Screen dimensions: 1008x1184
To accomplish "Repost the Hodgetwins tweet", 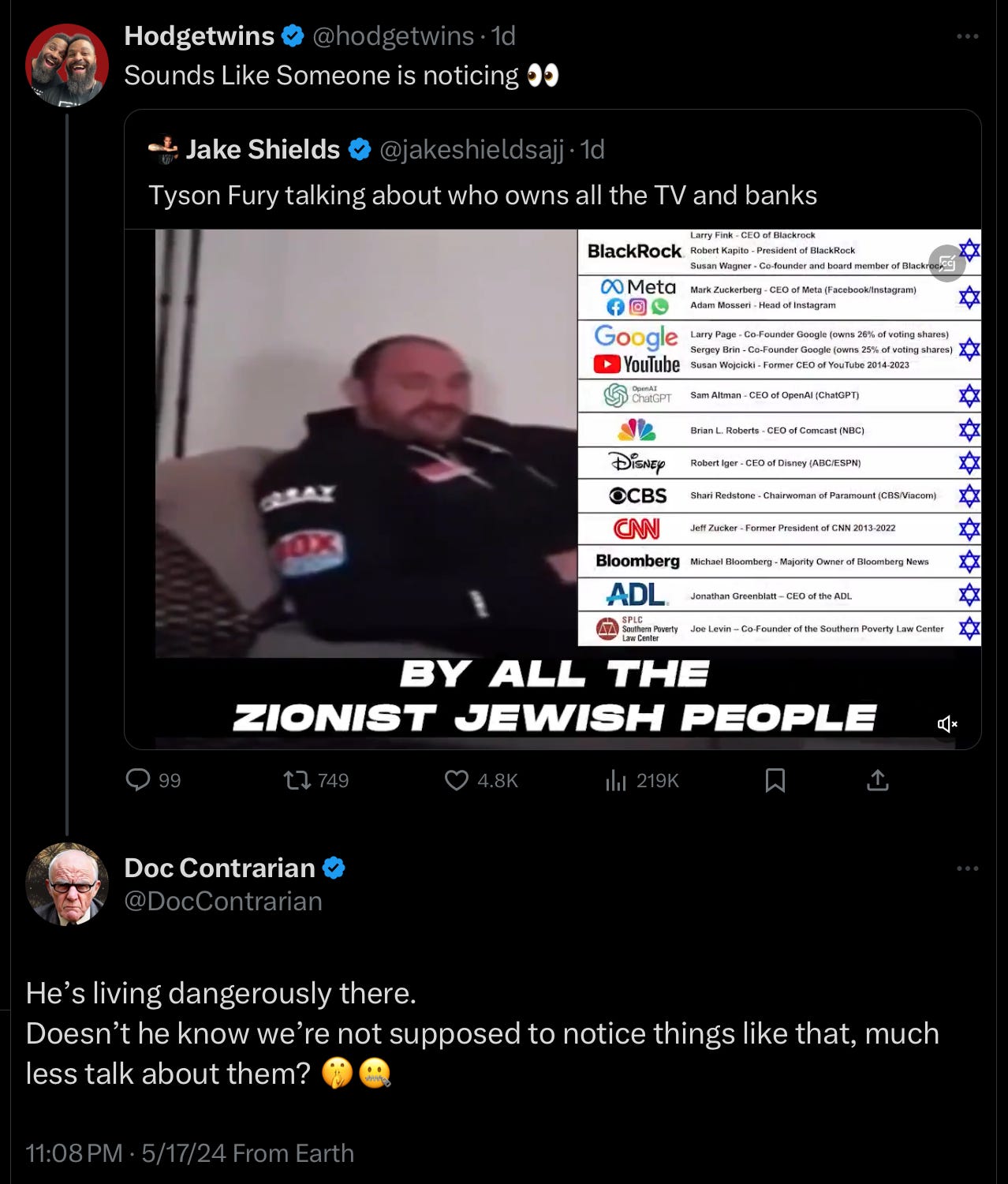I will (315, 780).
